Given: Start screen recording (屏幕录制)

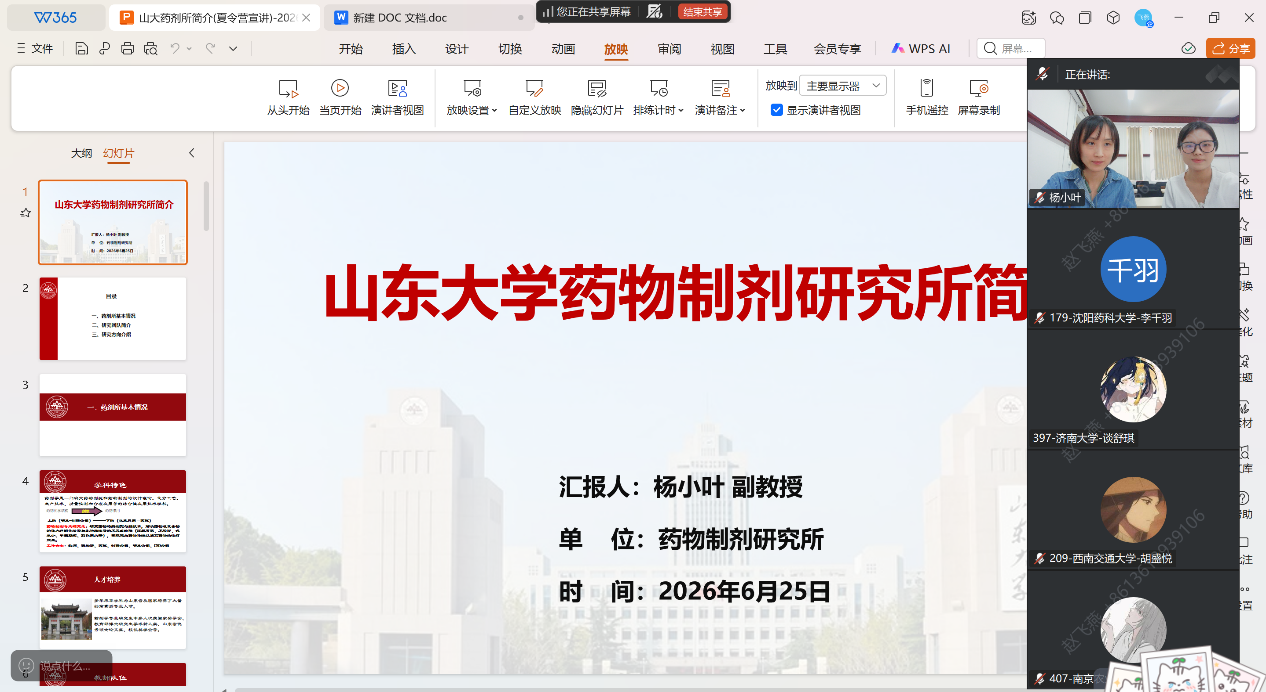Looking at the screenshot, I should (x=979, y=98).
